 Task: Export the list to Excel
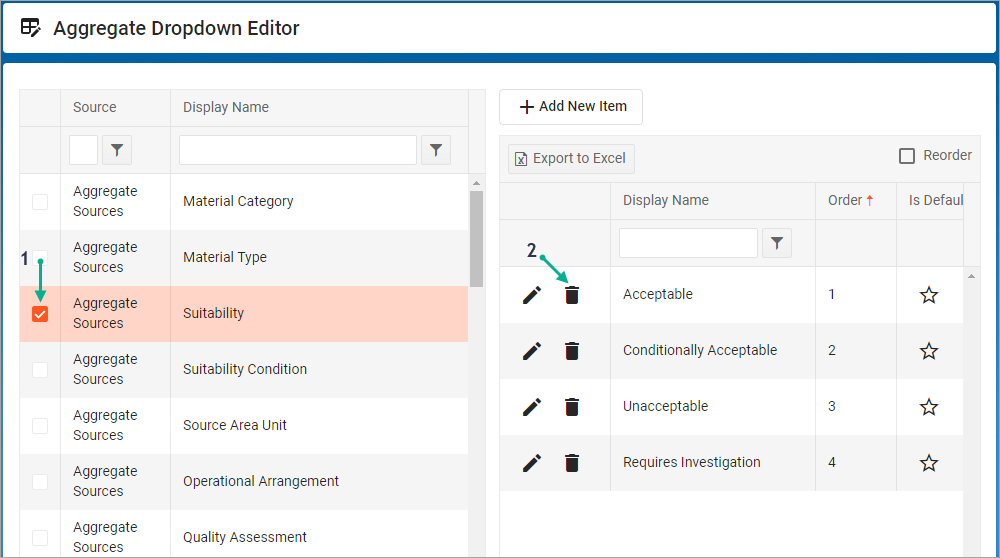571,158
